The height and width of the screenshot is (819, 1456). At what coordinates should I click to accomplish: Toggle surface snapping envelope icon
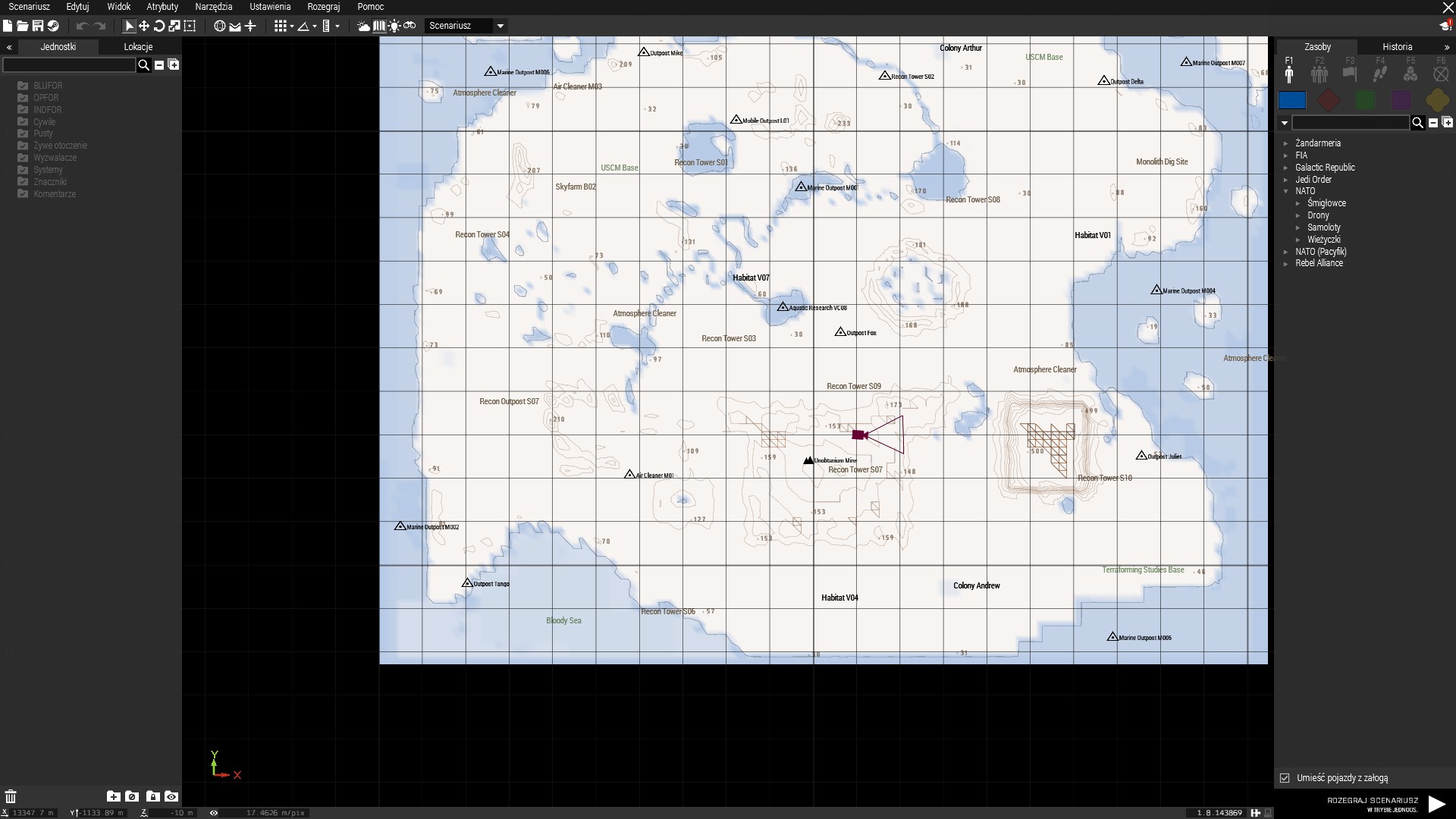click(x=235, y=26)
